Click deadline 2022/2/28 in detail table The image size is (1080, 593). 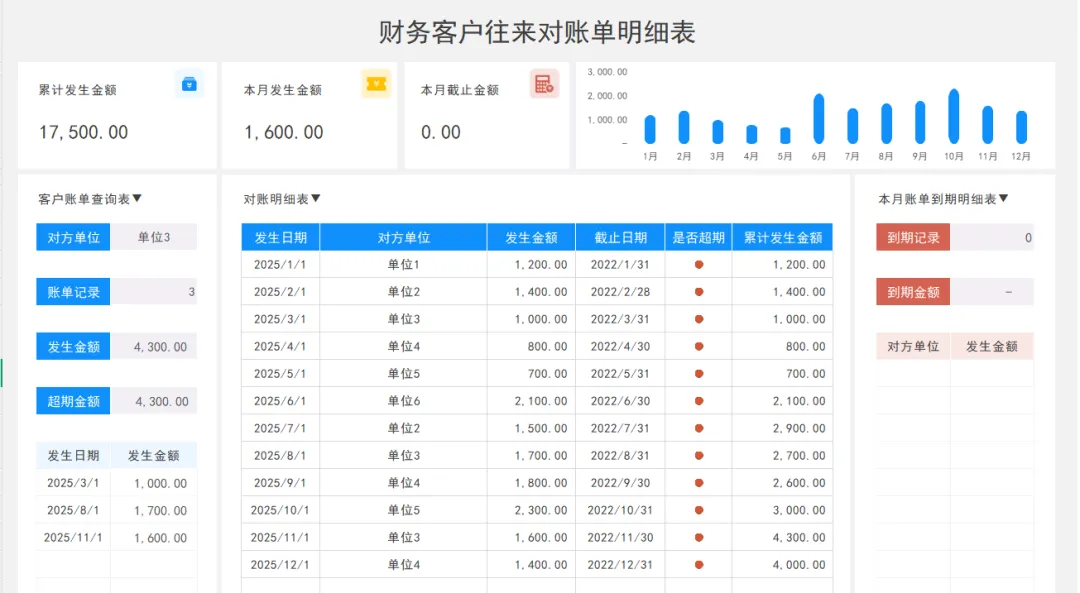tap(621, 292)
